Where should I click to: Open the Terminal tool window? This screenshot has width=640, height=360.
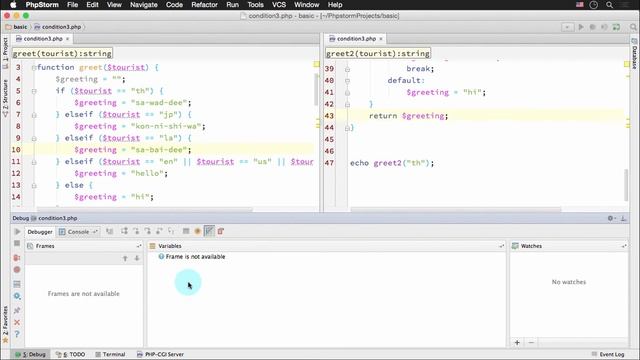click(x=110, y=354)
